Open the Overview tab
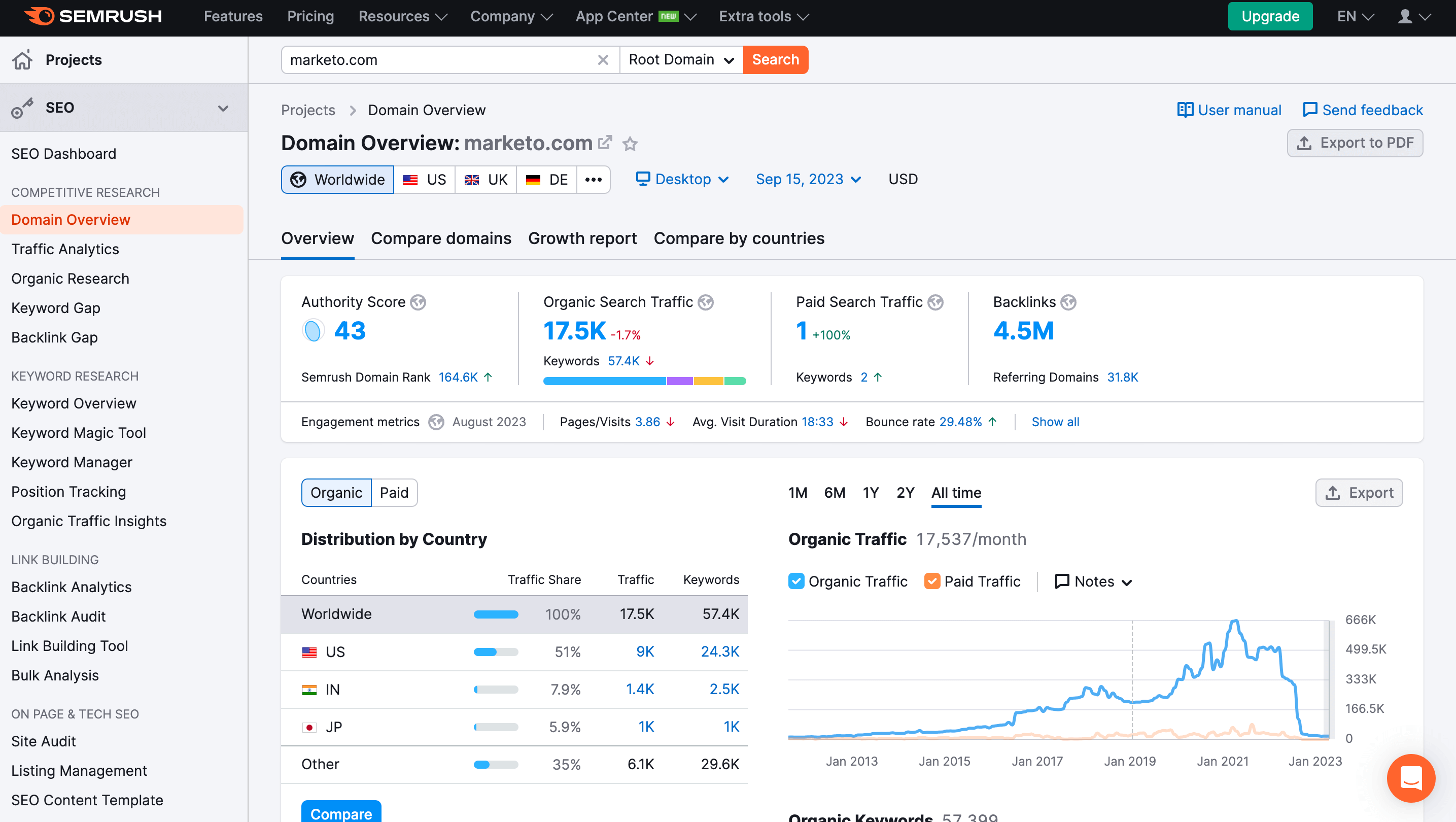Image resolution: width=1456 pixels, height=822 pixels. (318, 238)
